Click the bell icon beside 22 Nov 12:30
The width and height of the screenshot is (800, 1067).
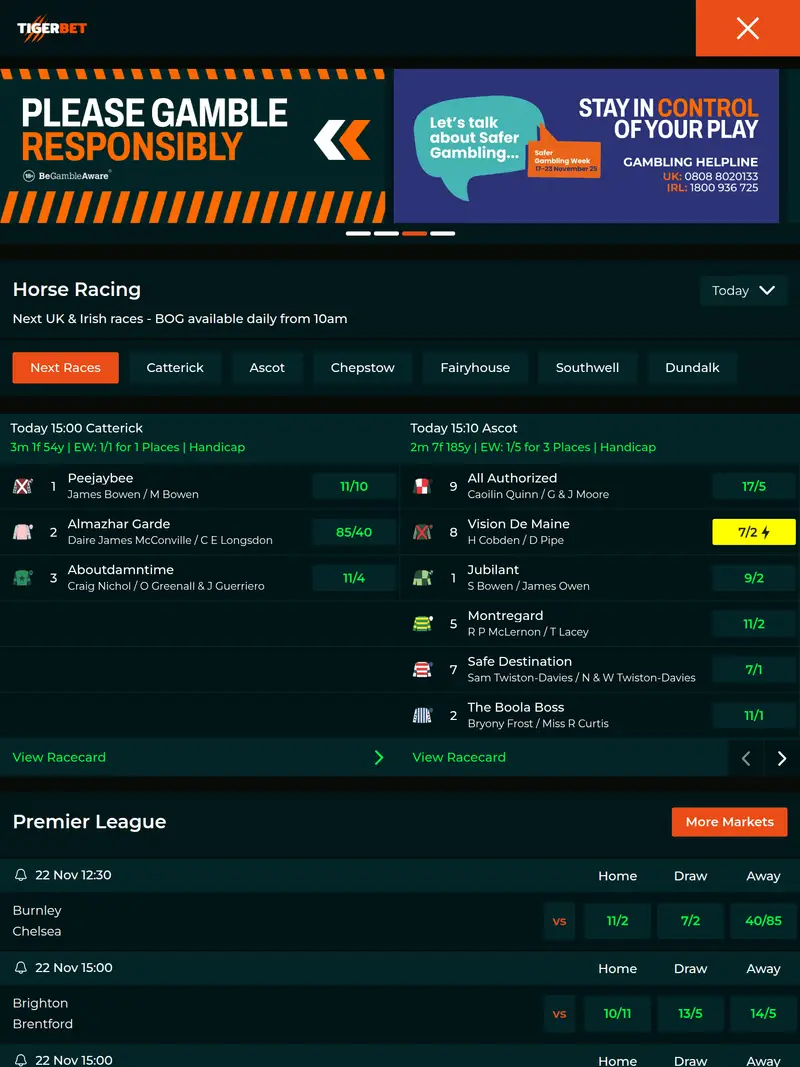coord(22,874)
